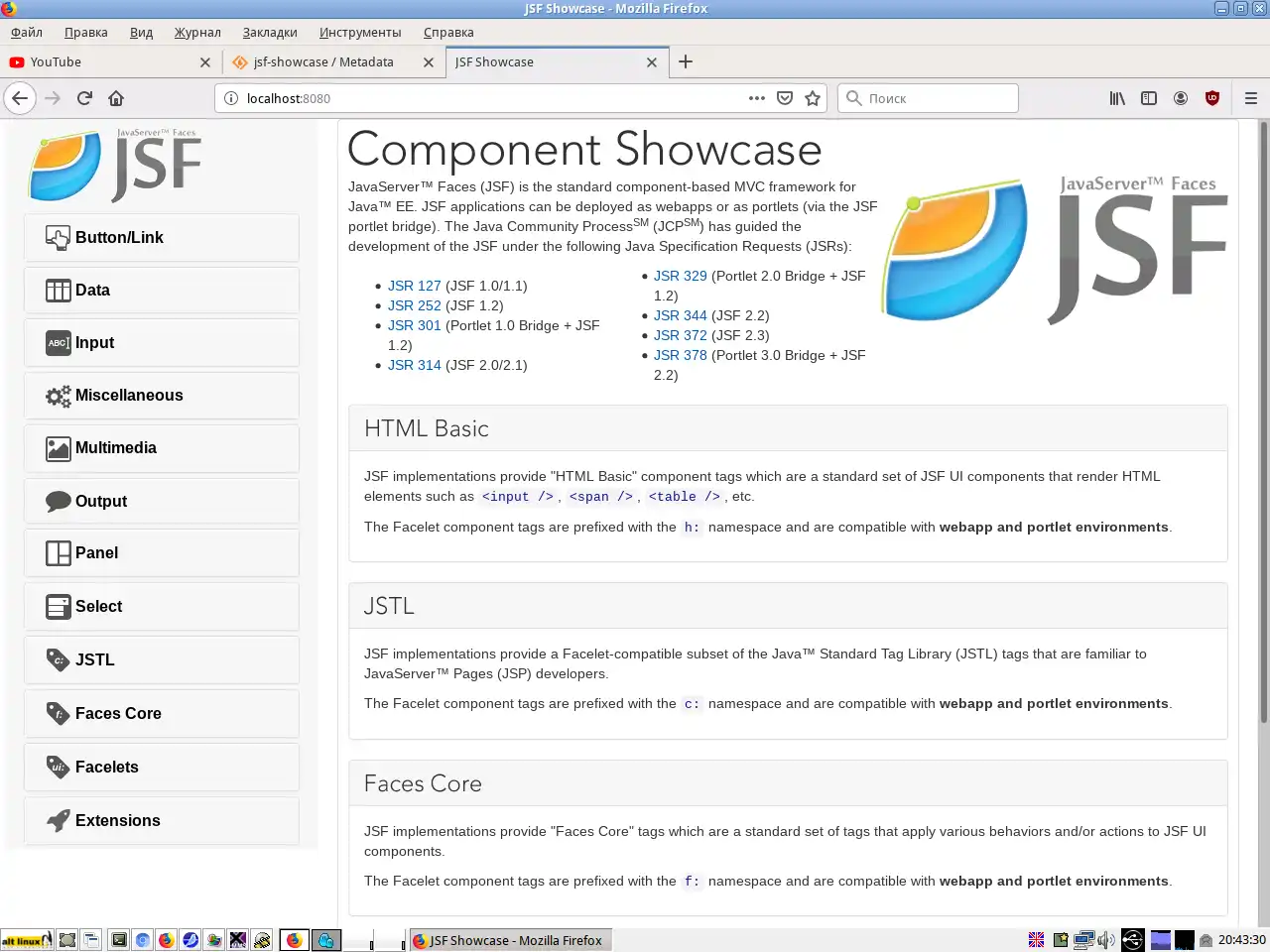Open the JSR 372 link
1270x952 pixels.
coord(680,335)
